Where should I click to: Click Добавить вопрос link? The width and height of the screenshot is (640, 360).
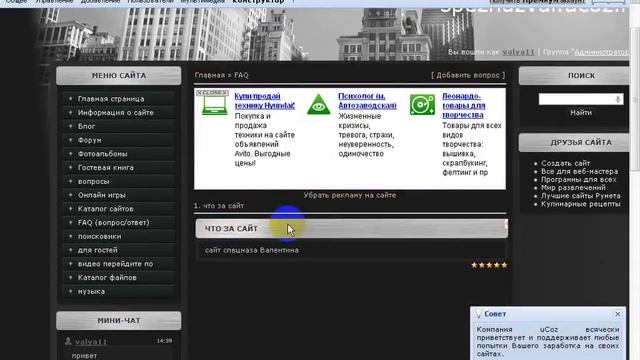click(x=468, y=75)
